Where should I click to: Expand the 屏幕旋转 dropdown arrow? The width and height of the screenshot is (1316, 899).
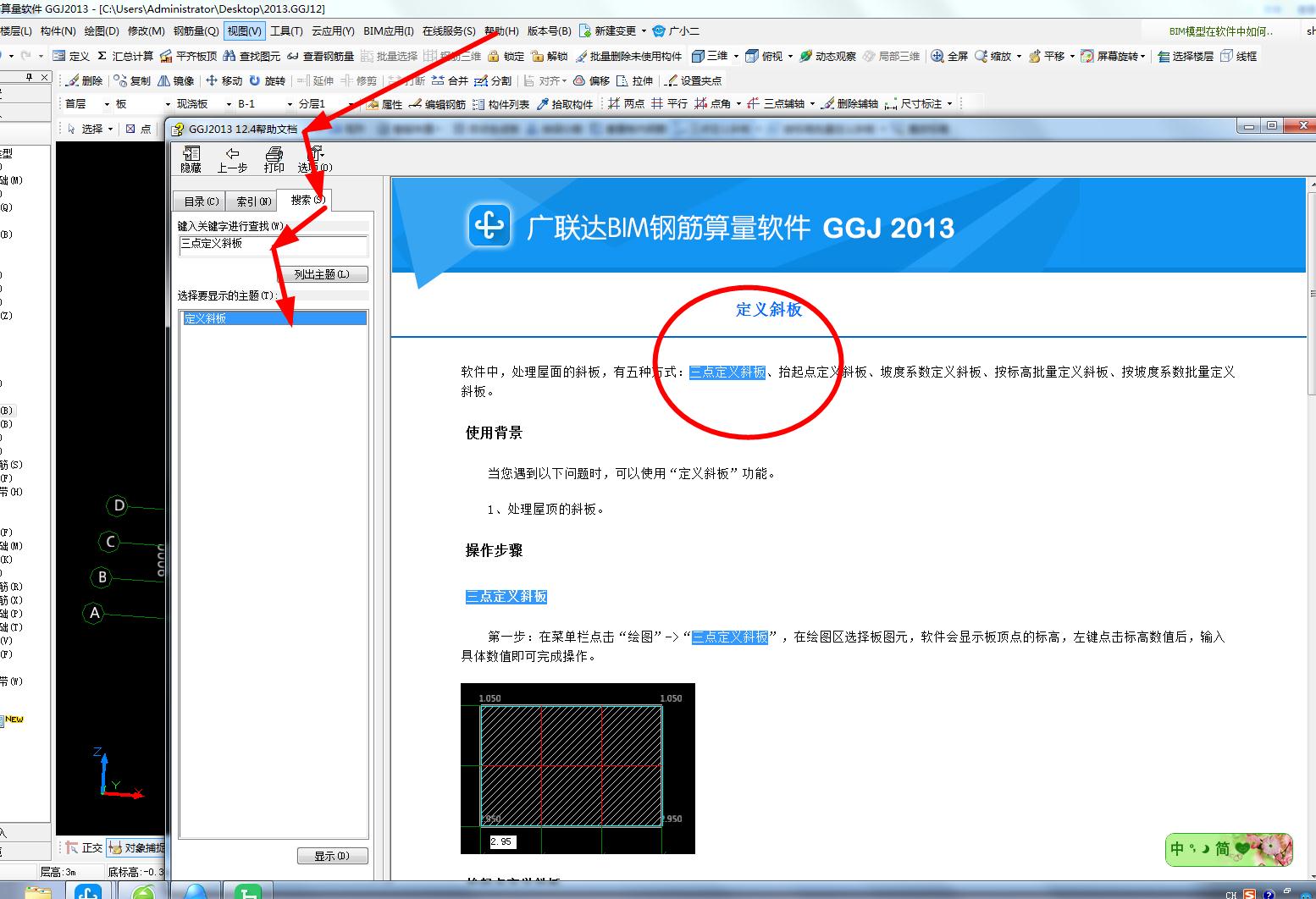coord(1143,56)
